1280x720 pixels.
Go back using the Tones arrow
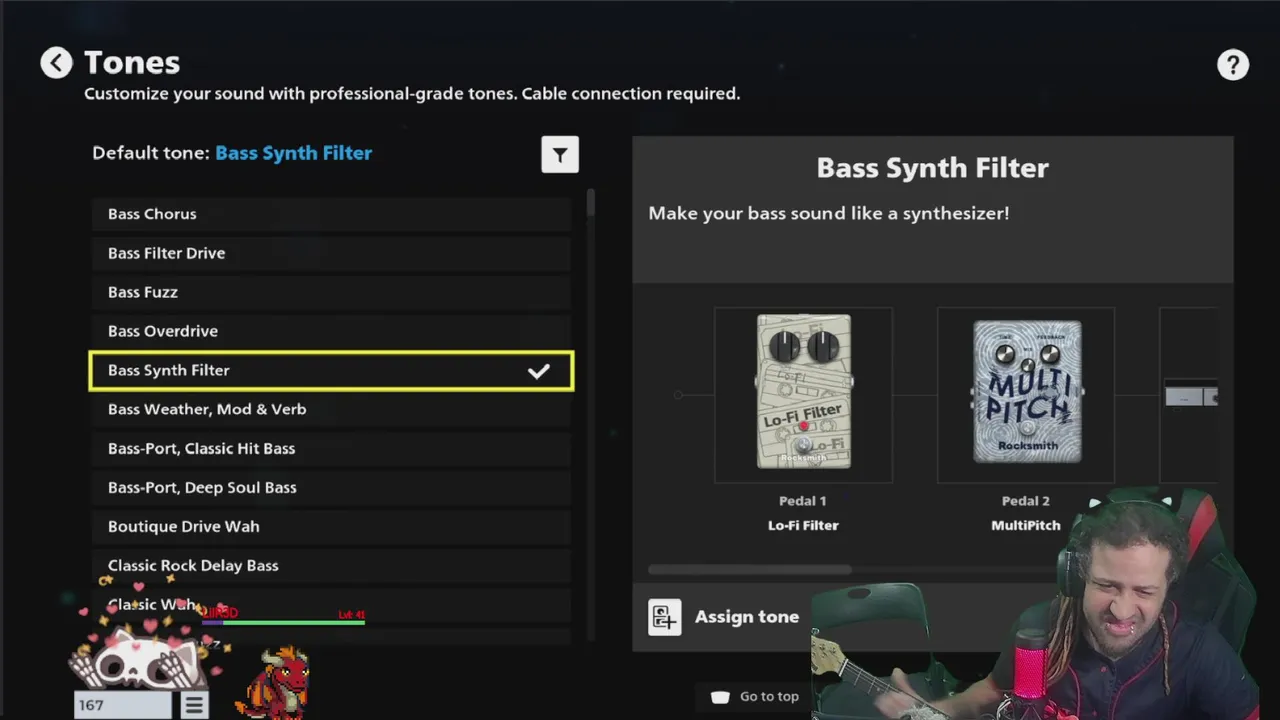click(56, 63)
